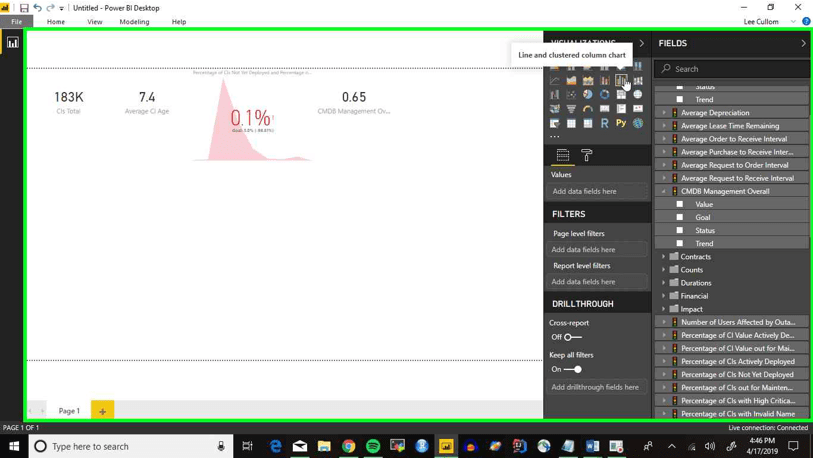The image size is (814, 459).
Task: Click the Fields pane Search box
Action: click(x=732, y=69)
